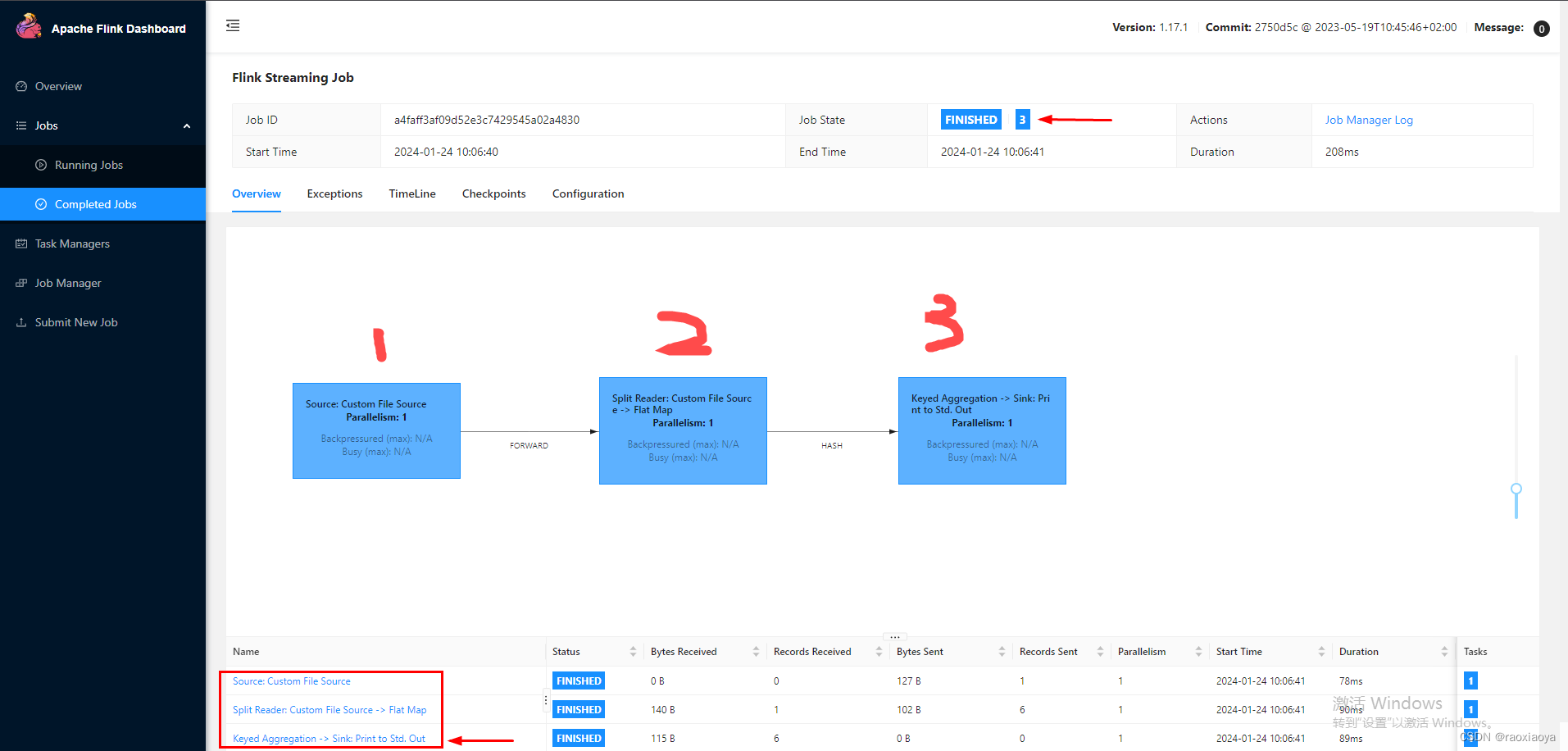This screenshot has height=751, width=1568.
Task: Click the Jobs list icon
Action: click(x=21, y=125)
